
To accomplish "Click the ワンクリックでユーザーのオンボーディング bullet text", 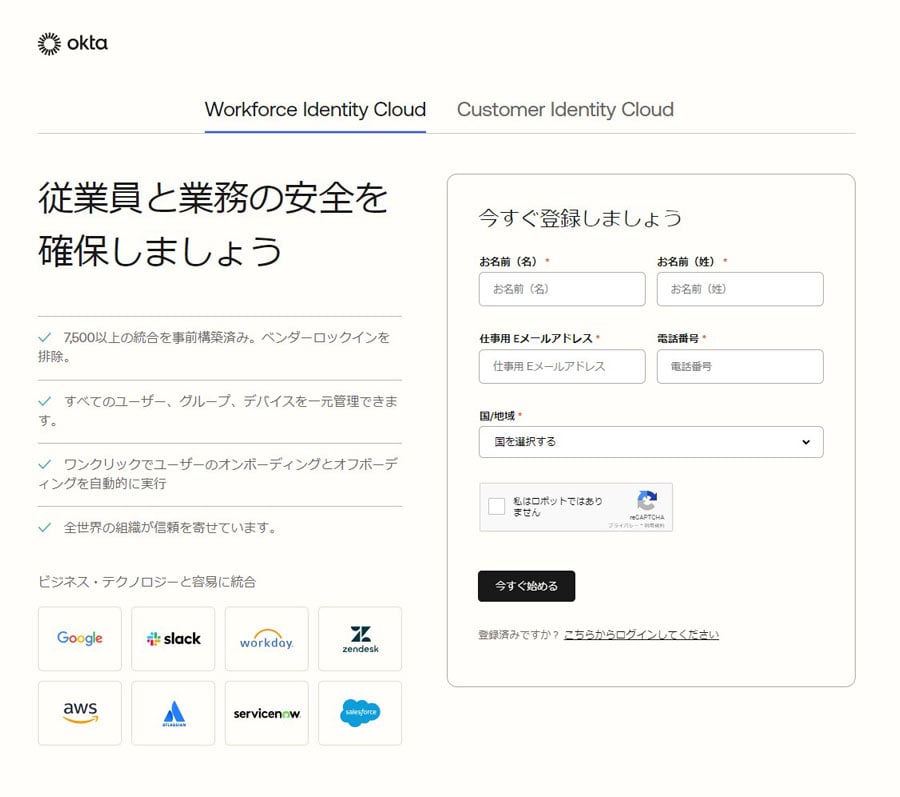I will pos(218,473).
